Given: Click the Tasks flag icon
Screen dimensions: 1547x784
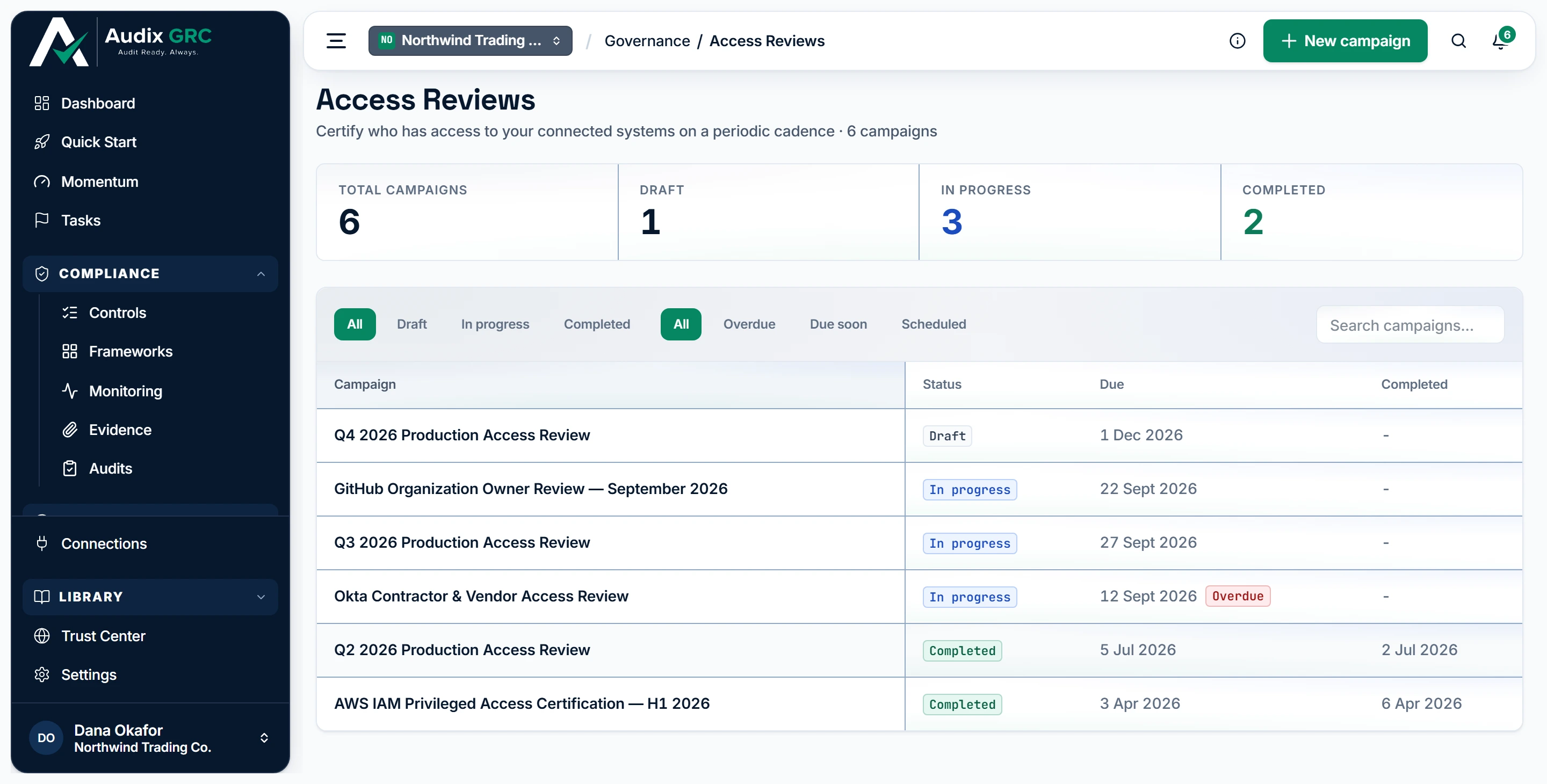Looking at the screenshot, I should [41, 220].
